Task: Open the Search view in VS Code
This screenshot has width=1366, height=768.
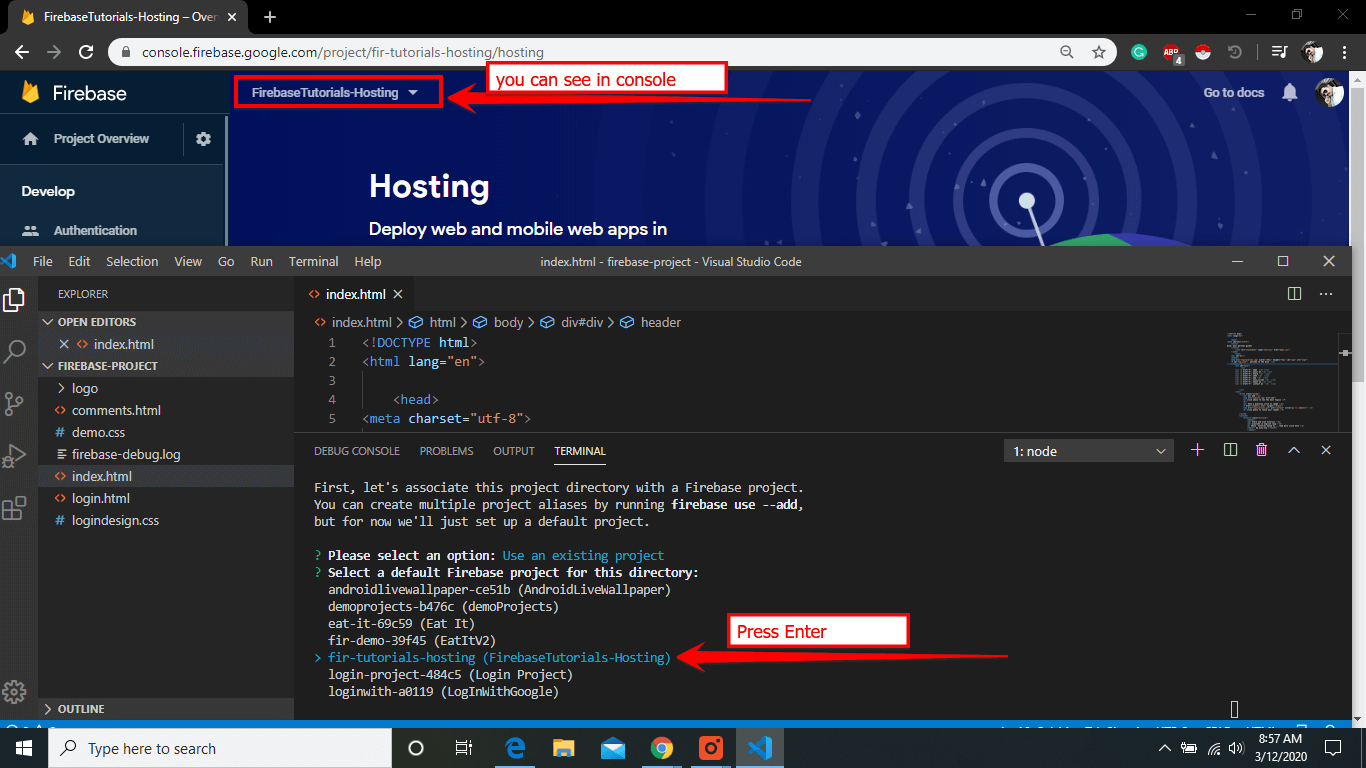Action: pyautogui.click(x=14, y=352)
